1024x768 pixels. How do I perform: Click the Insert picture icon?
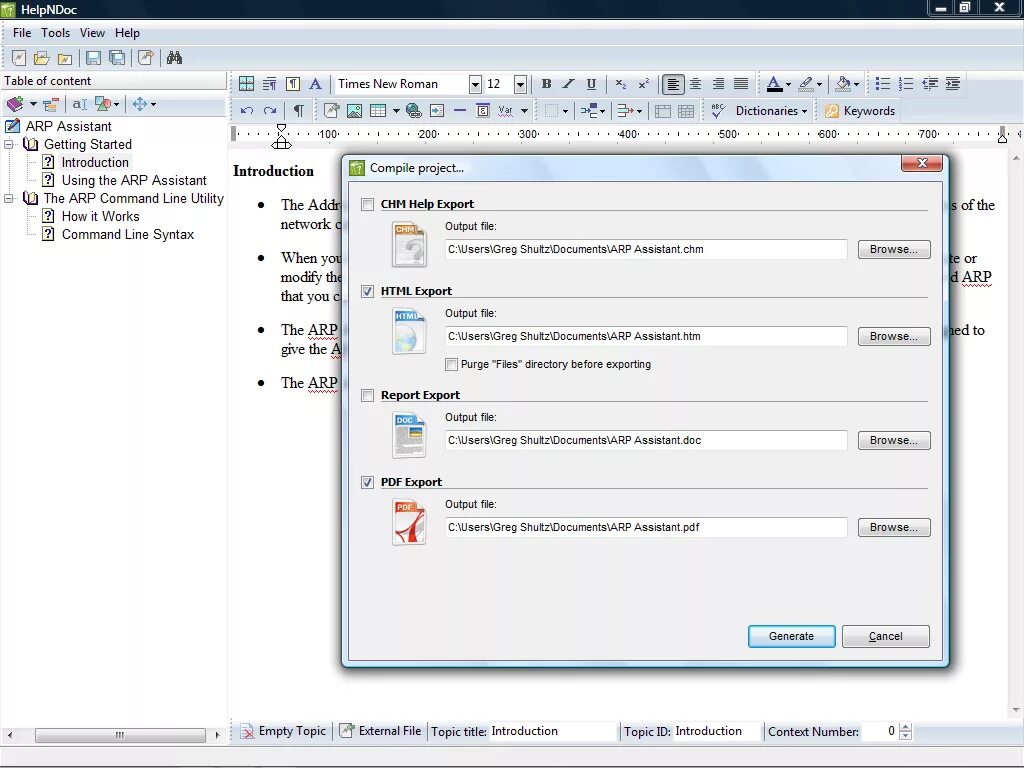(x=355, y=110)
